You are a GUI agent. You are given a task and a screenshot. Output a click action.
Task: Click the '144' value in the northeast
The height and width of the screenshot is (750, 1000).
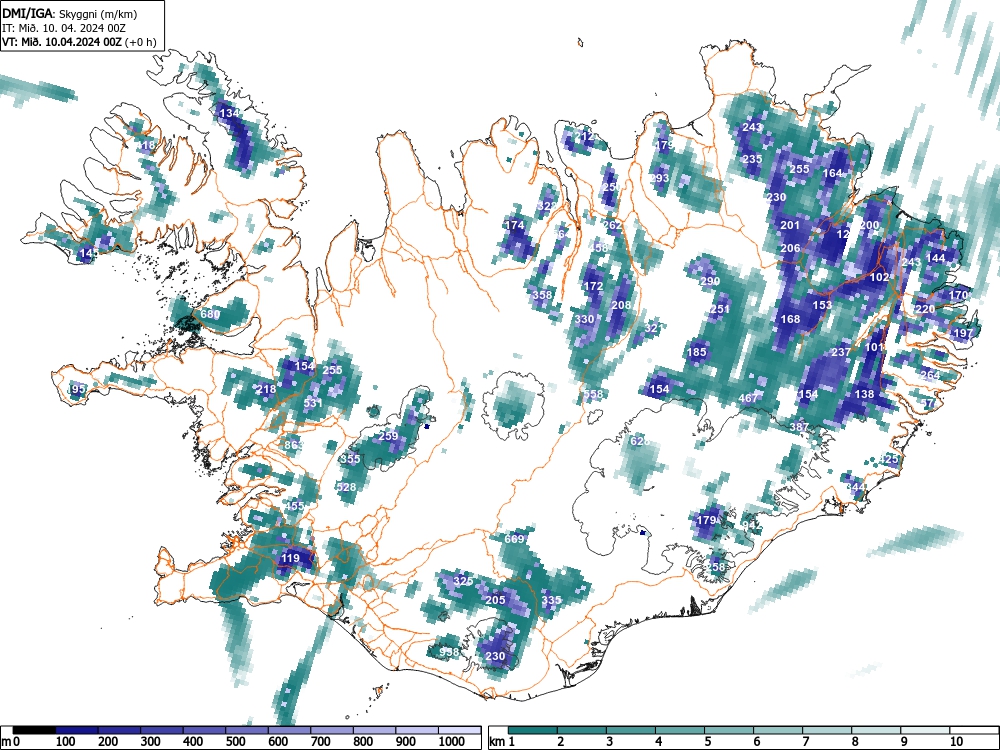click(935, 258)
